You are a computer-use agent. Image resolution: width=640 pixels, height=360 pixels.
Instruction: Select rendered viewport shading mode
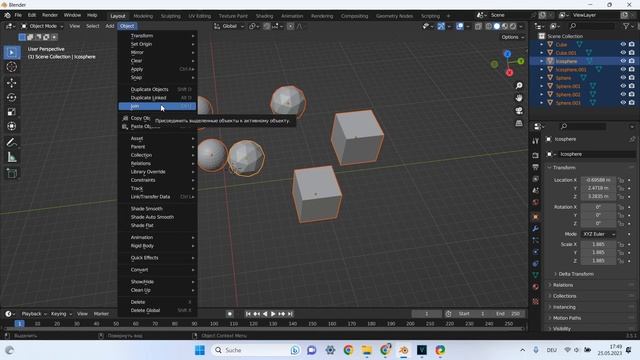pos(513,26)
